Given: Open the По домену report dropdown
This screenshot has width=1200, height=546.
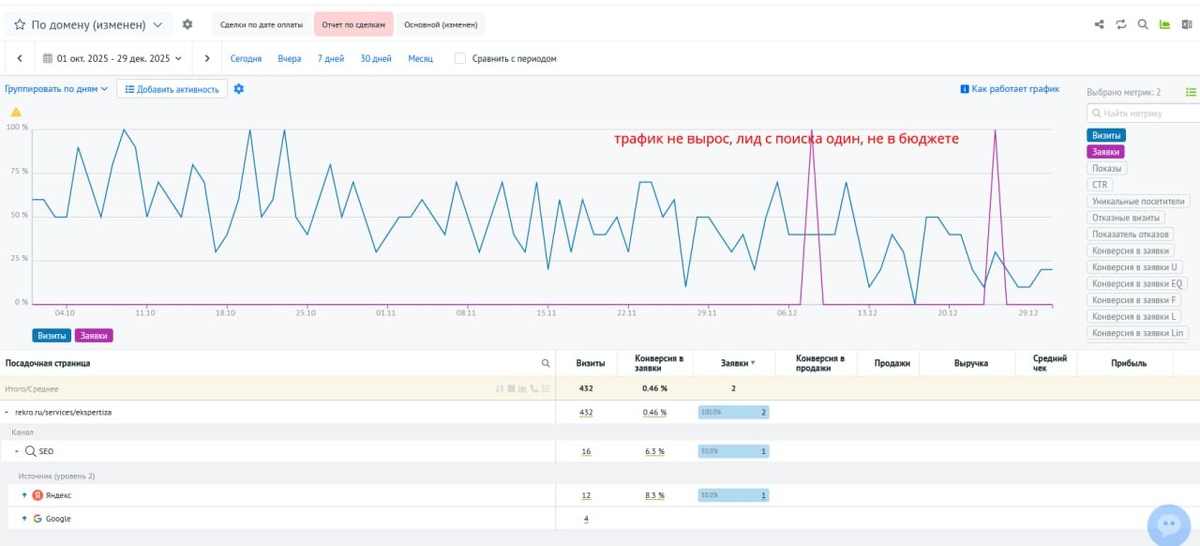Looking at the screenshot, I should pos(88,25).
